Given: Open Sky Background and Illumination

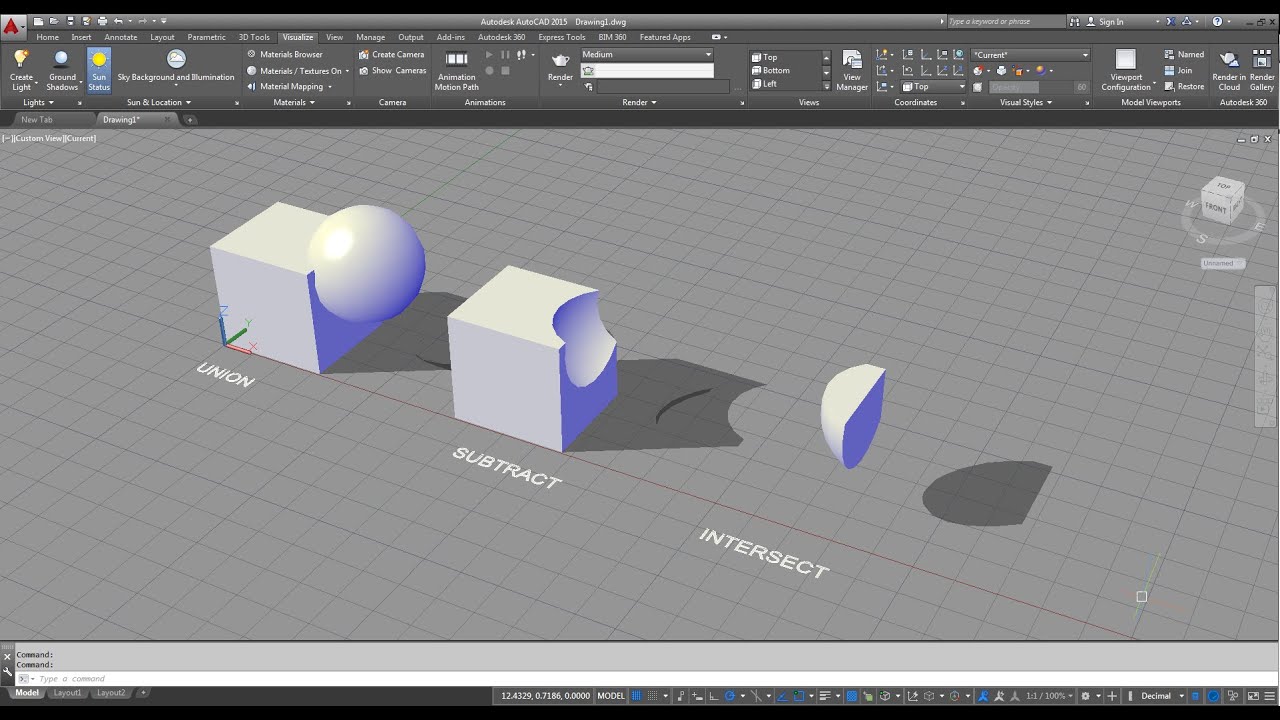Looking at the screenshot, I should (x=176, y=67).
